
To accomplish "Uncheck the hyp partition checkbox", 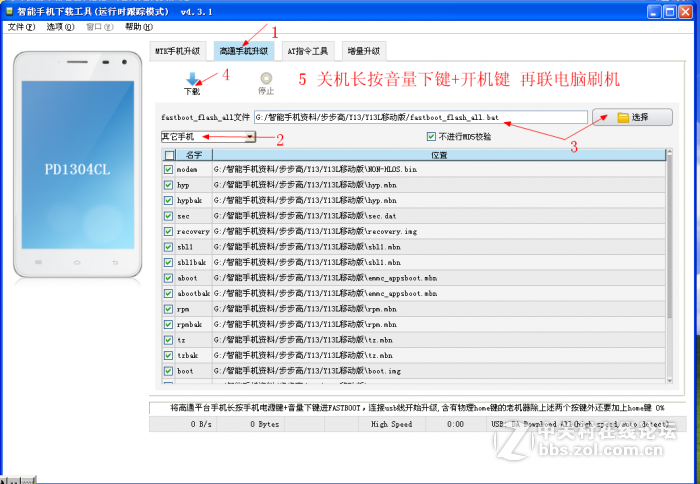I will pyautogui.click(x=168, y=185).
